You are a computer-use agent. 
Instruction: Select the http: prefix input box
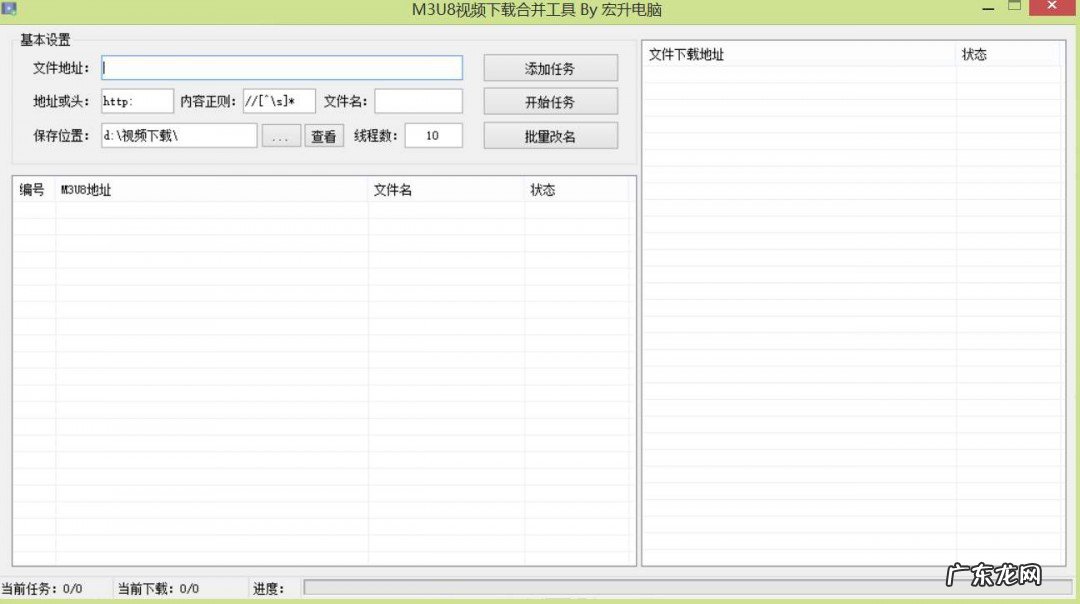tap(136, 101)
